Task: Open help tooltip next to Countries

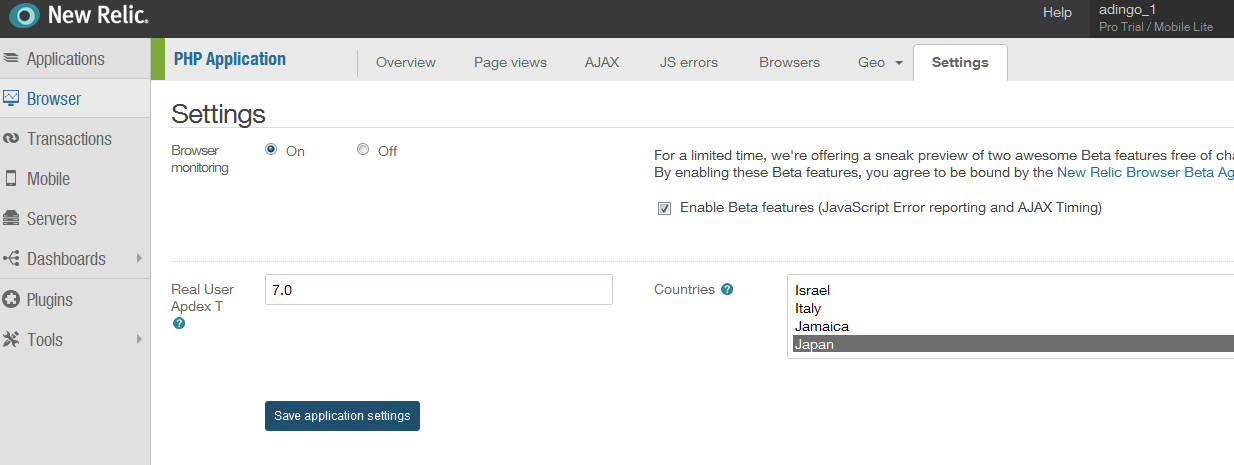Action: (727, 290)
